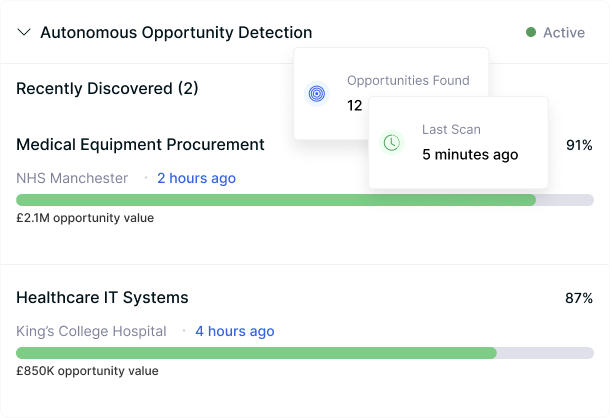Click the Recently Discovered (2) heading
610x418 pixels.
click(x=107, y=88)
